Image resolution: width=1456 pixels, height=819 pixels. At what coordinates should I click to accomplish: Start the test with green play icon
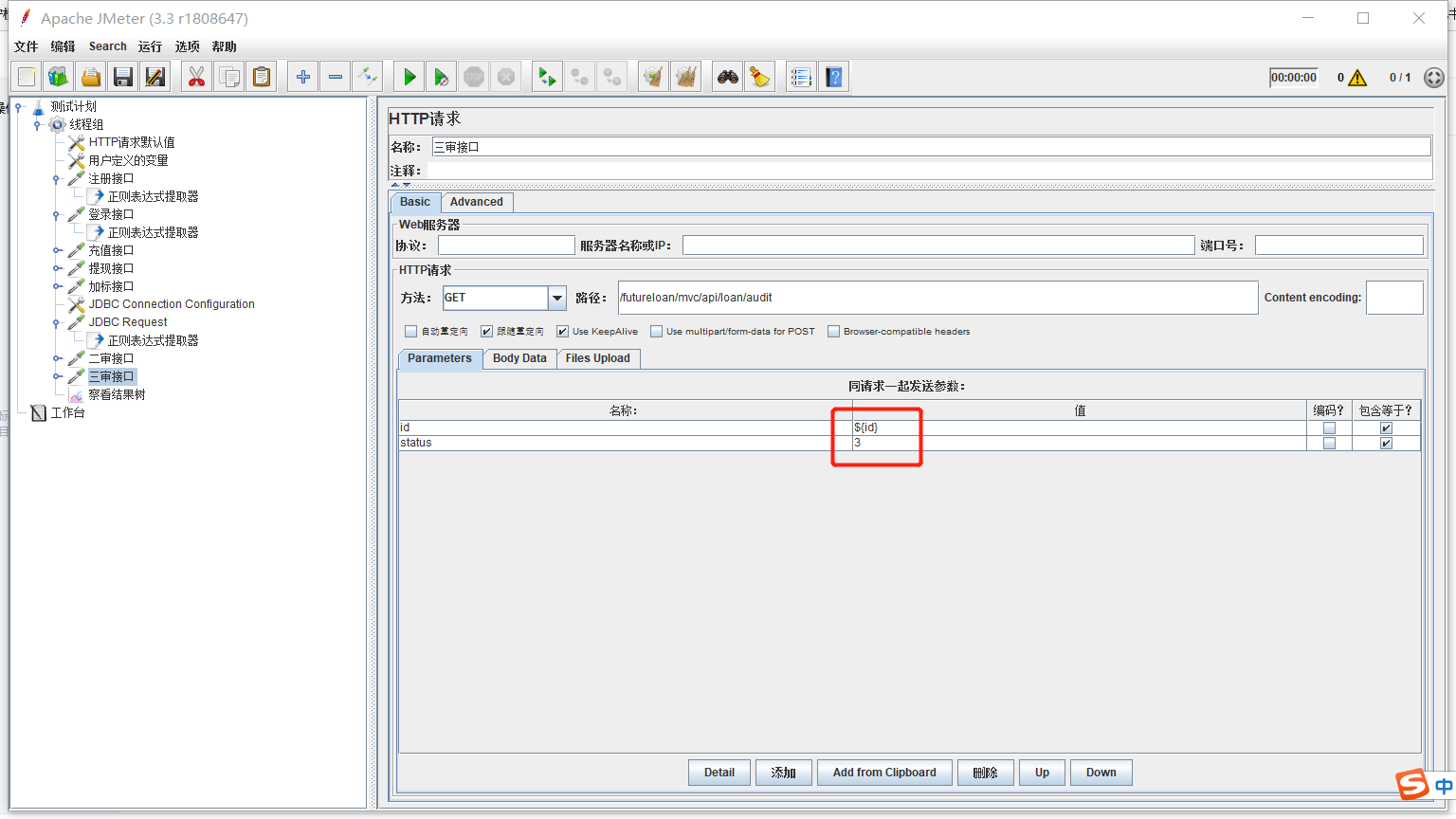point(409,77)
